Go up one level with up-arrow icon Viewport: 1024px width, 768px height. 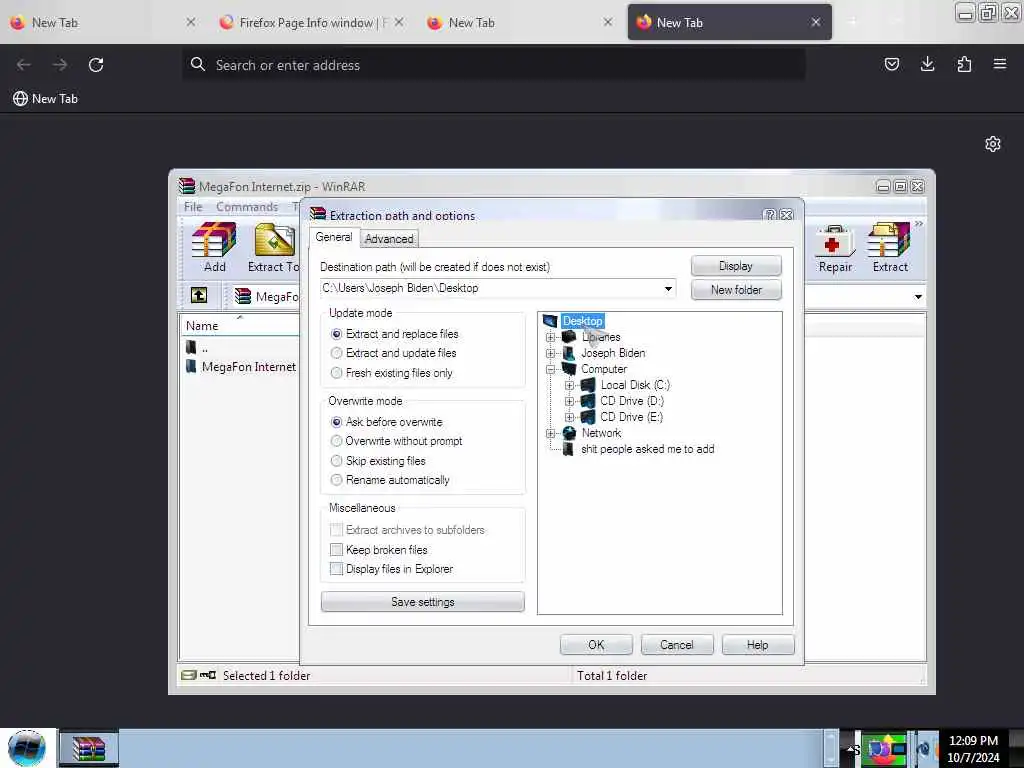(199, 295)
